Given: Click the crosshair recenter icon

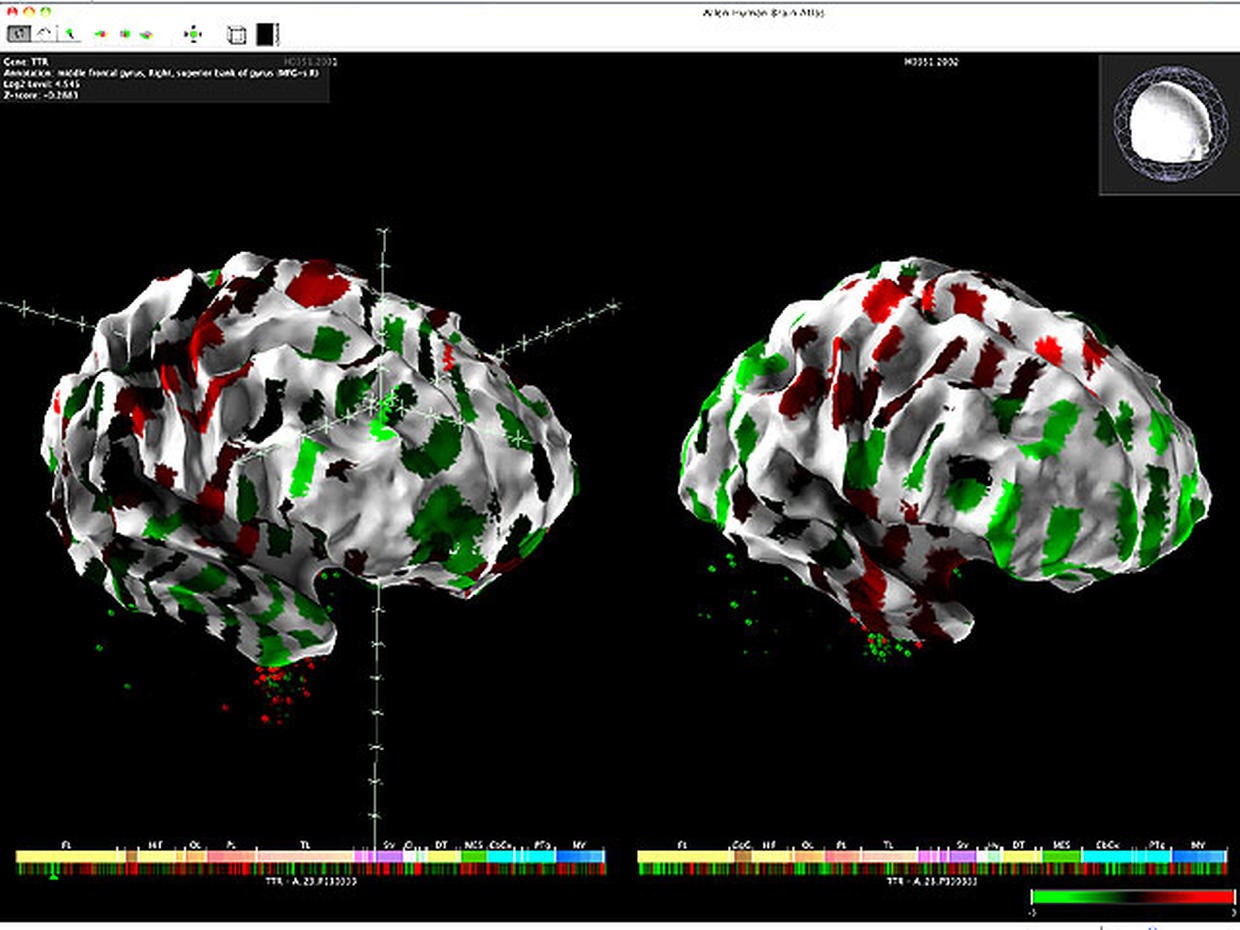Looking at the screenshot, I should click(193, 33).
